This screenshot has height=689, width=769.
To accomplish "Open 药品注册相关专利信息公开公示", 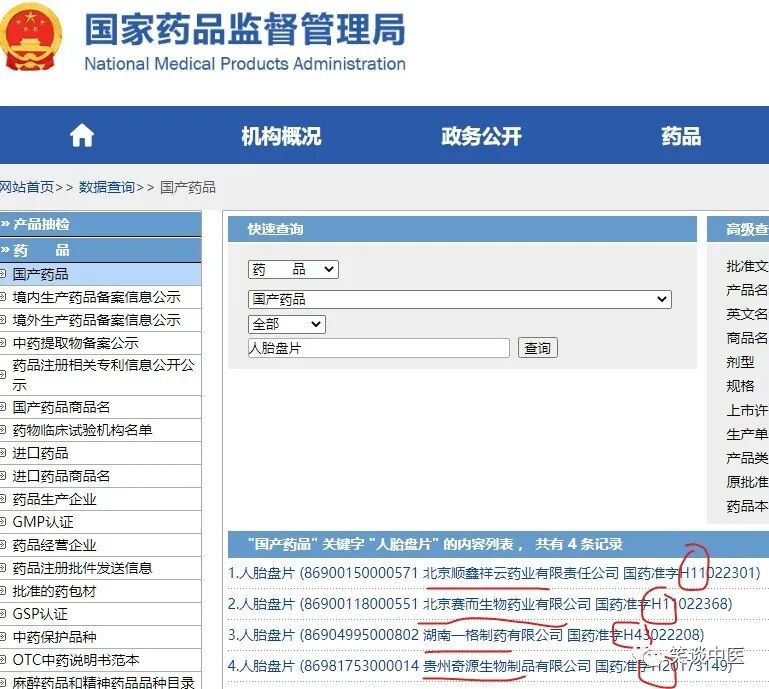I will tap(101, 375).
